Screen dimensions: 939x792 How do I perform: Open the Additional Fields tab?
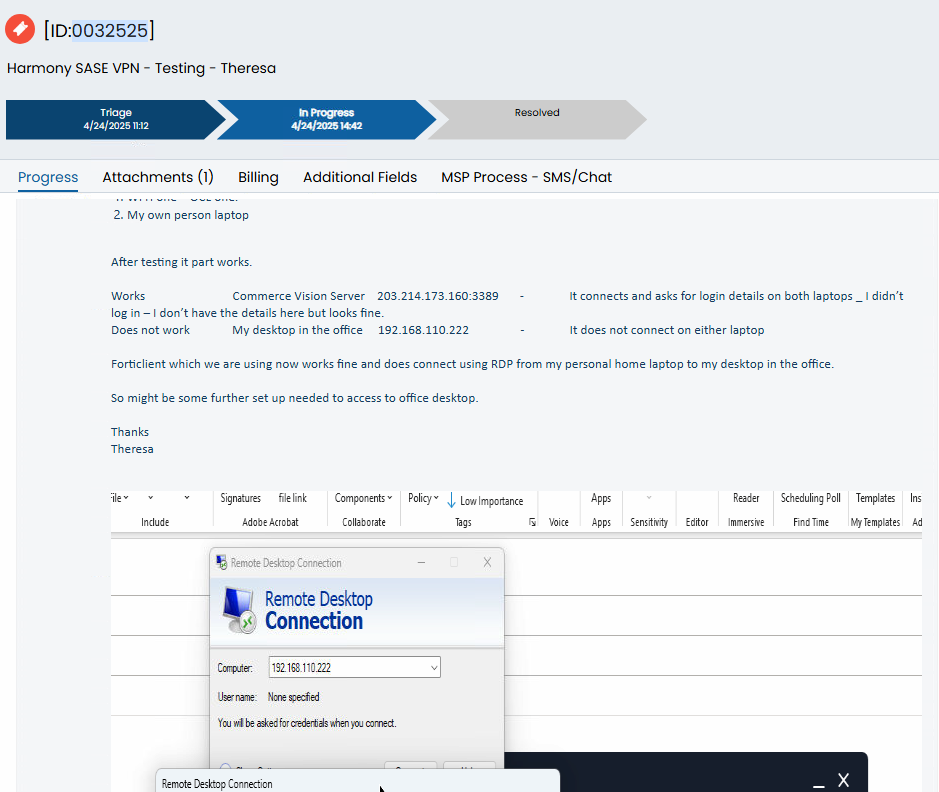point(360,177)
